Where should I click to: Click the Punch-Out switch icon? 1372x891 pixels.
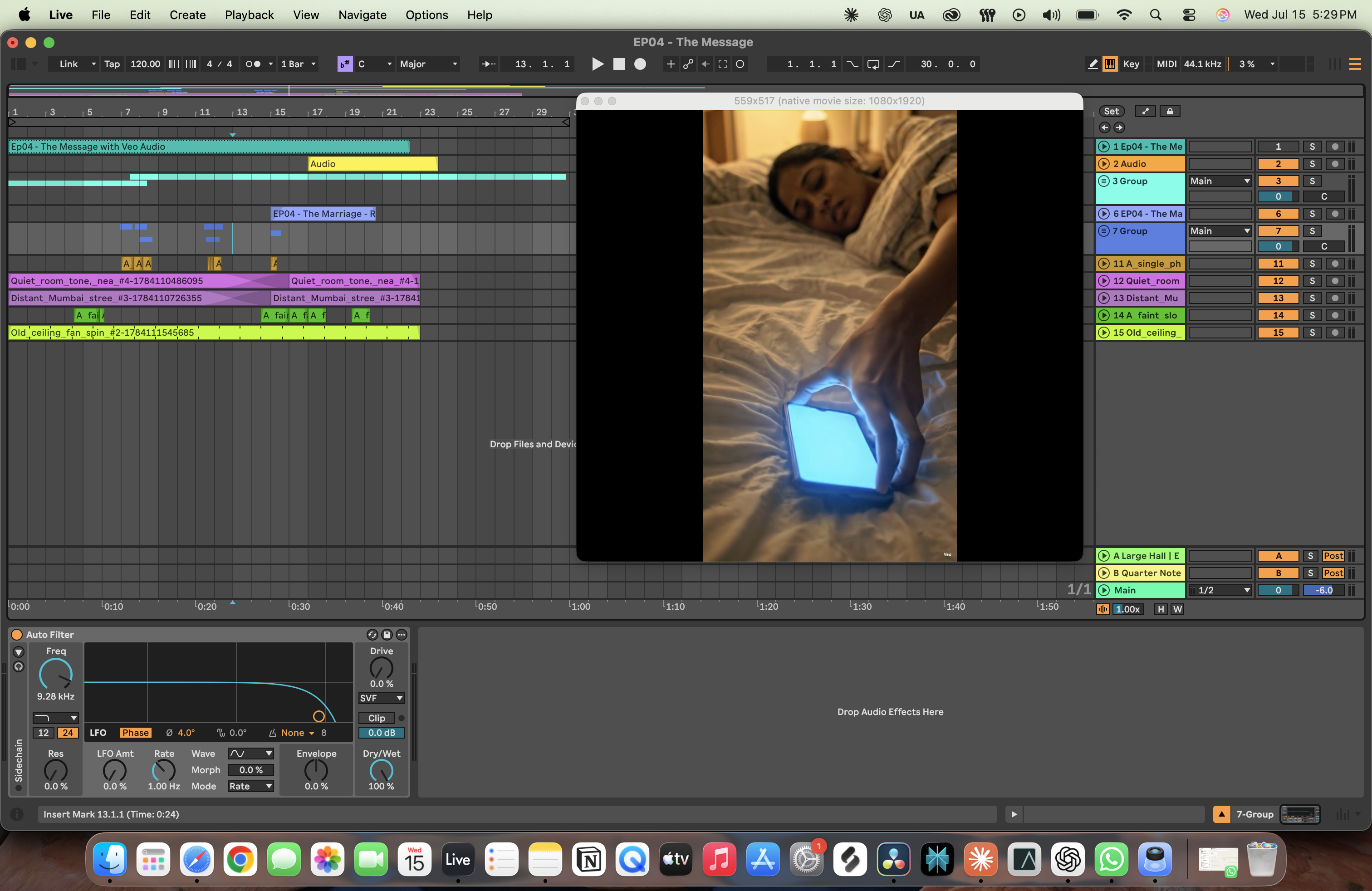tap(894, 64)
